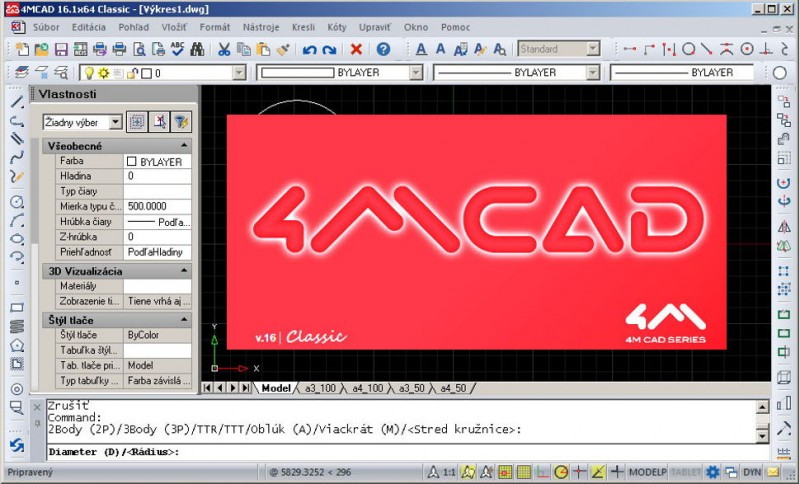The image size is (800, 484).
Task: Toggle DYN dynamic input in status bar
Action: tap(752, 472)
